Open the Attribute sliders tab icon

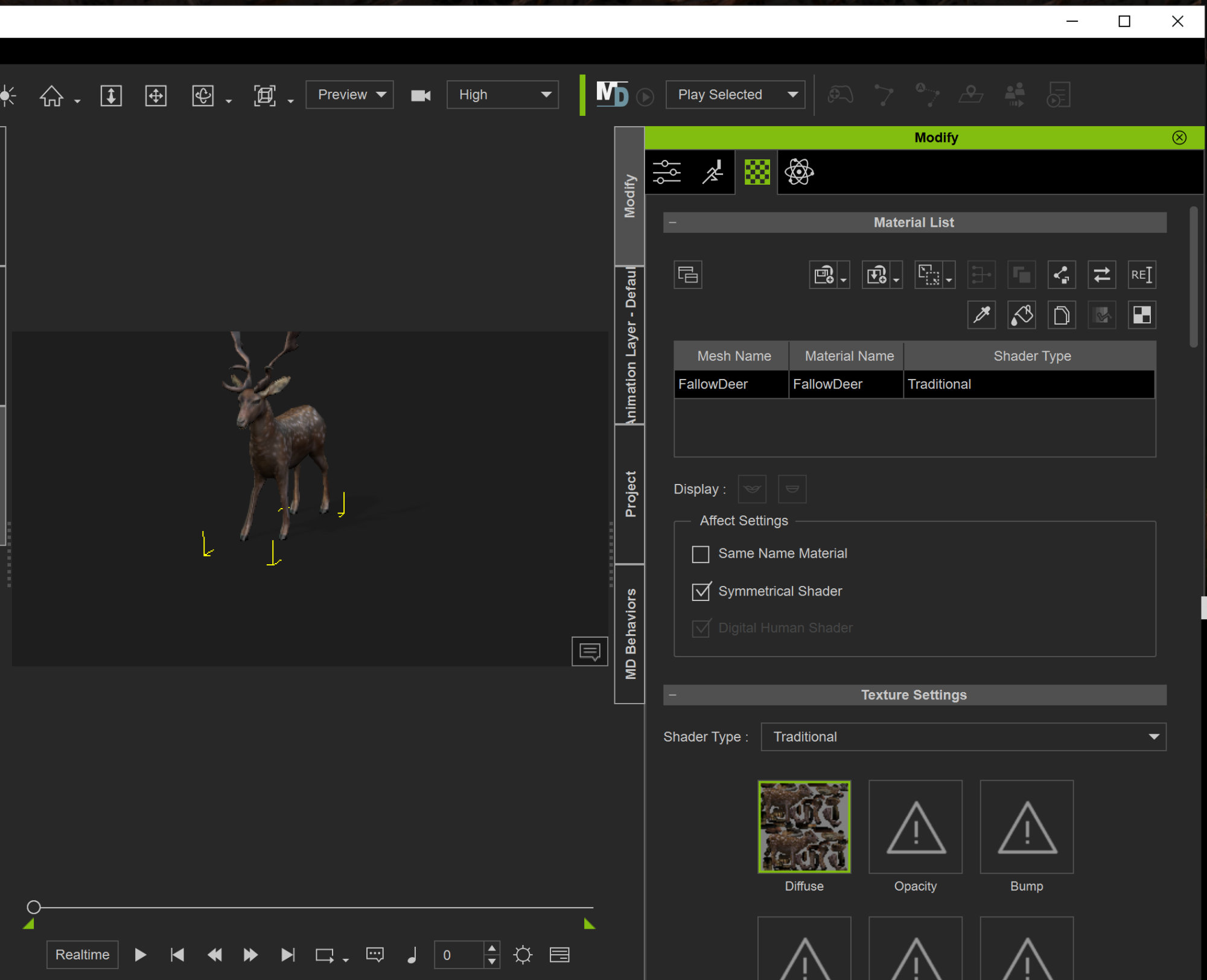click(667, 173)
